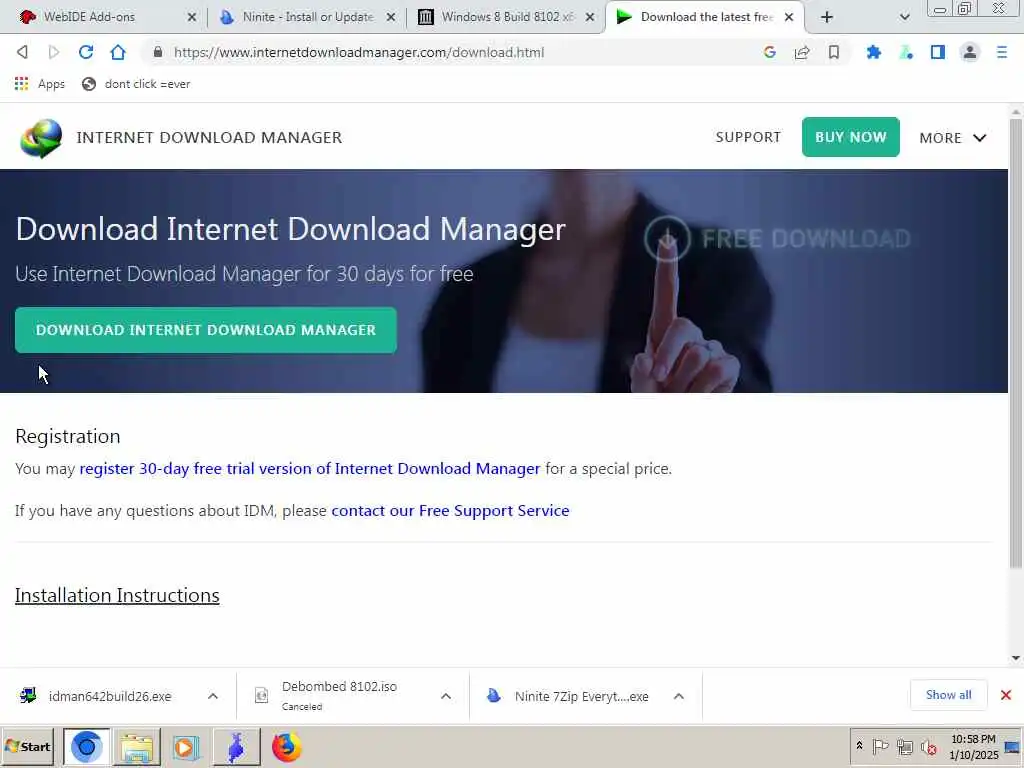Click the network tray icon
1024x768 pixels.
pyautogui.click(x=904, y=746)
